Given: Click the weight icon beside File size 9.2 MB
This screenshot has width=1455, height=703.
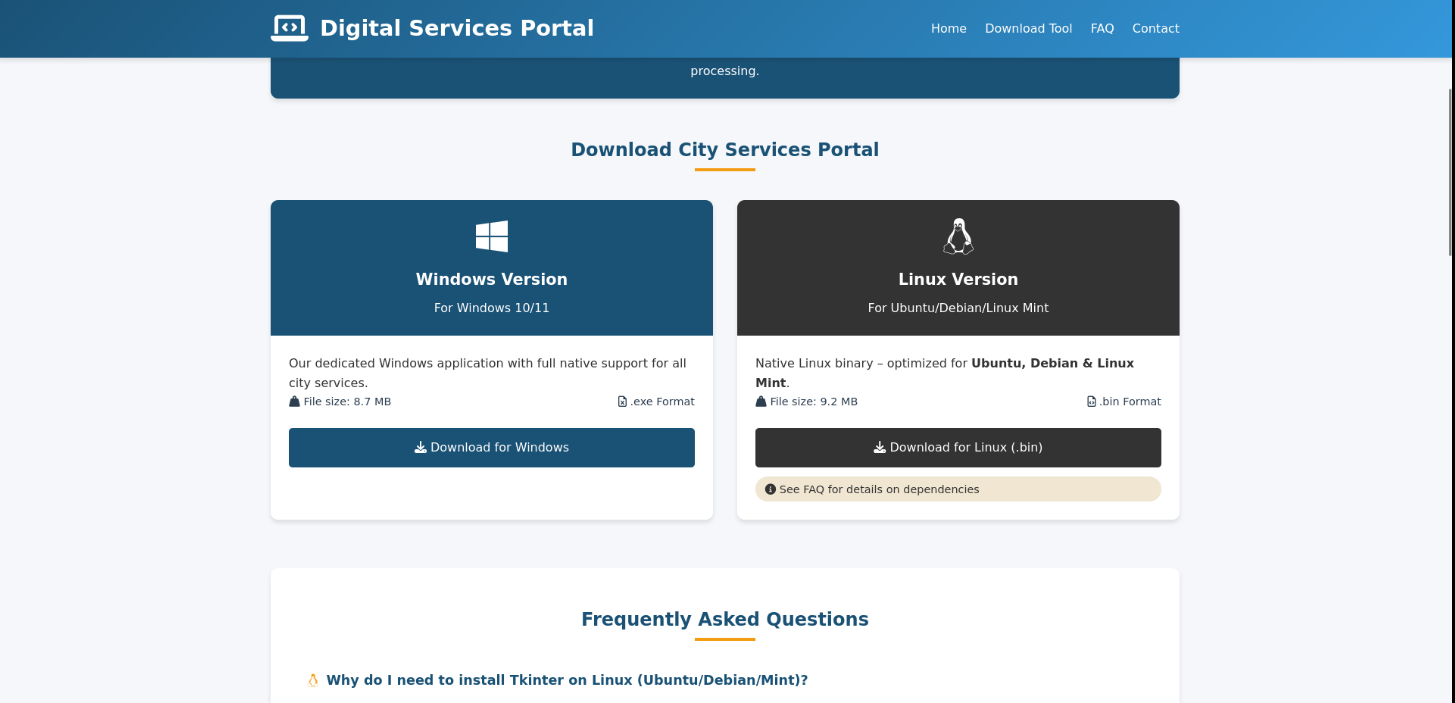Looking at the screenshot, I should click(x=761, y=402).
